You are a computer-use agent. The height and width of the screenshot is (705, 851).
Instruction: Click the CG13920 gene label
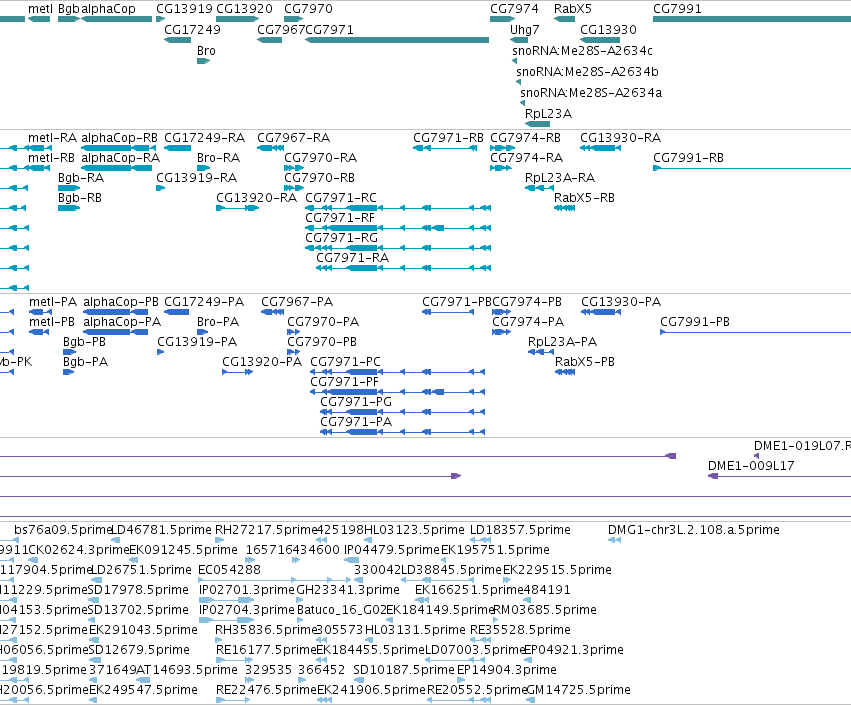tap(244, 9)
